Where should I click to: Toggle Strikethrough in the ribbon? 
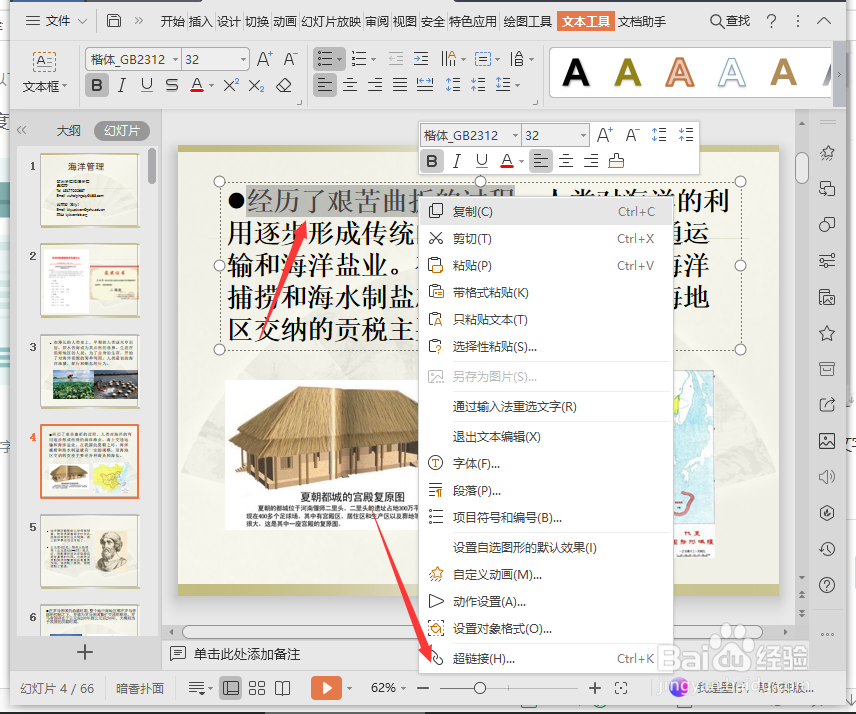171,85
